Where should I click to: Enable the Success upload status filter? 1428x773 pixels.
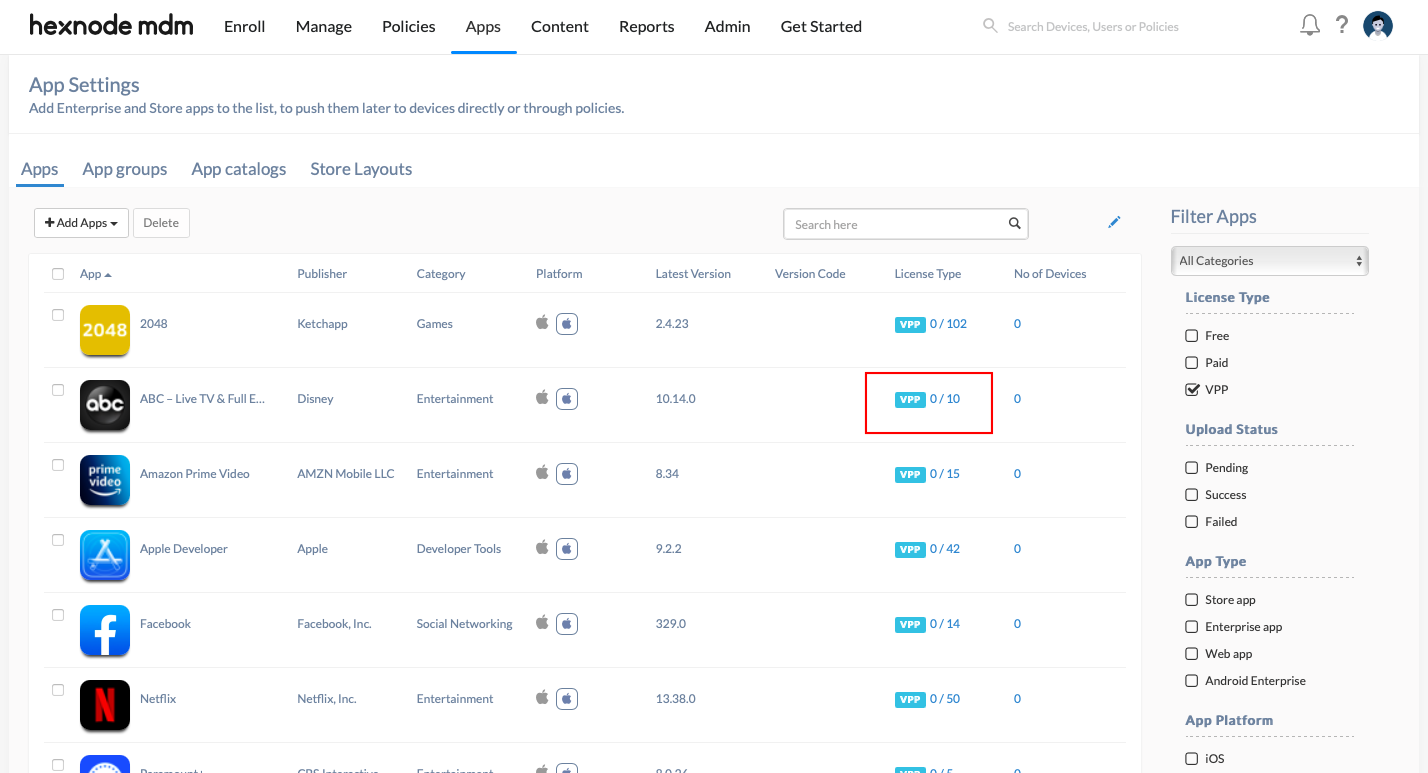click(1192, 495)
